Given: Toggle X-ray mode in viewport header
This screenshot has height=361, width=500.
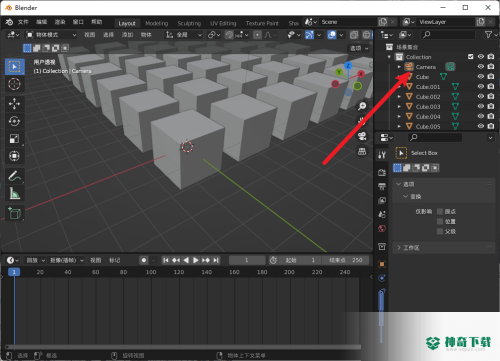Looking at the screenshot, I should pos(354,35).
